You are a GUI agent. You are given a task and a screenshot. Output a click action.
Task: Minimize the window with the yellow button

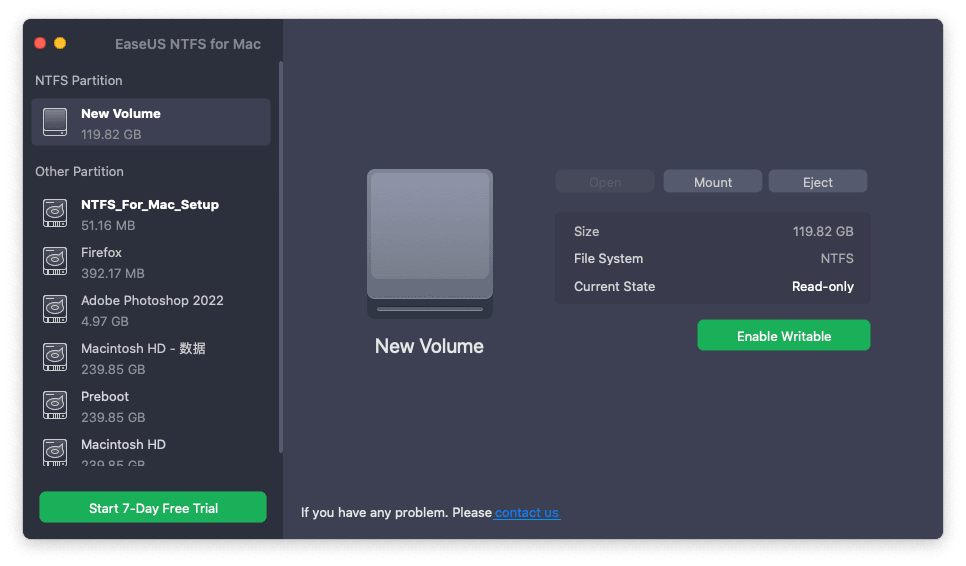[60, 43]
